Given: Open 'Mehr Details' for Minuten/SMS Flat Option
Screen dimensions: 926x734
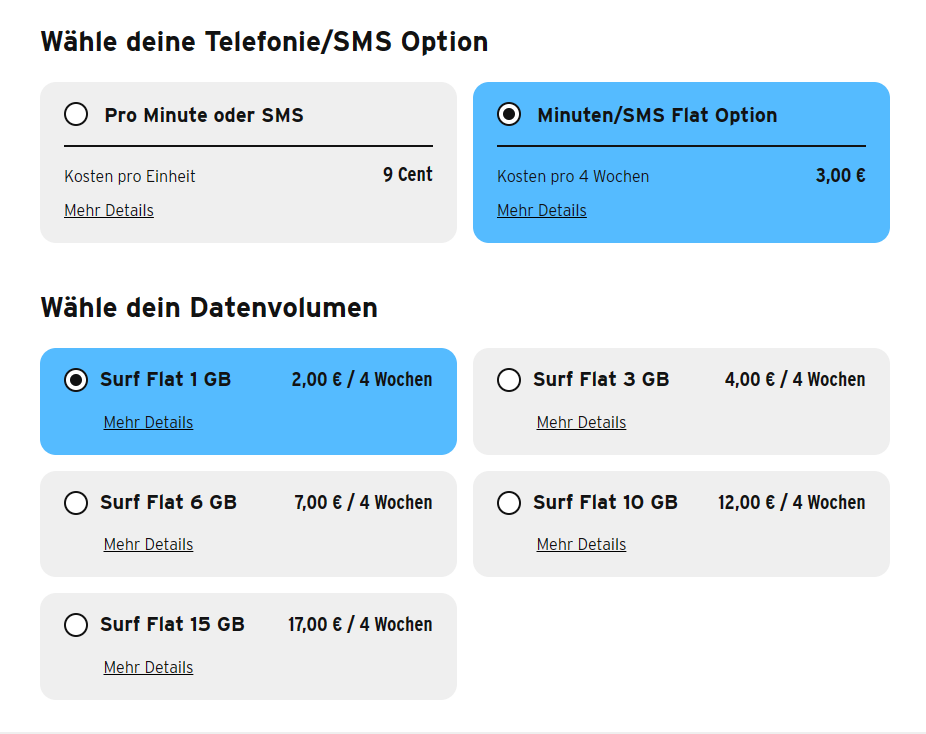Looking at the screenshot, I should tap(542, 210).
